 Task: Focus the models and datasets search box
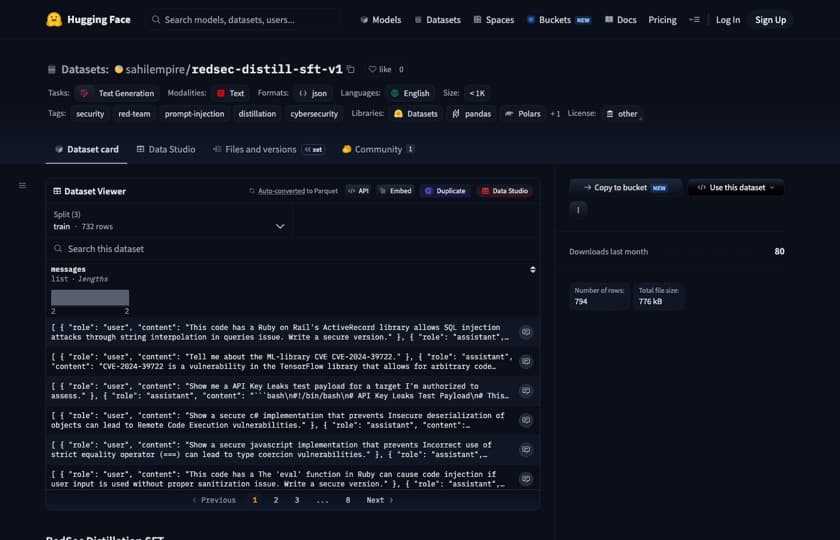[244, 20]
